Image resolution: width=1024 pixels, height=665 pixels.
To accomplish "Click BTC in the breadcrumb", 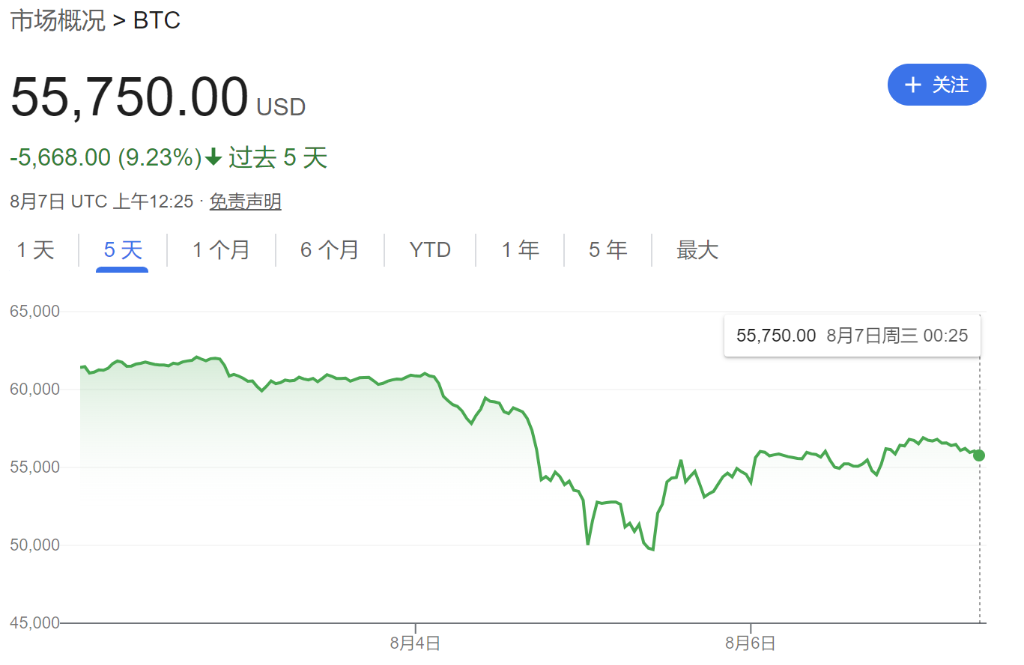I will 157,21.
